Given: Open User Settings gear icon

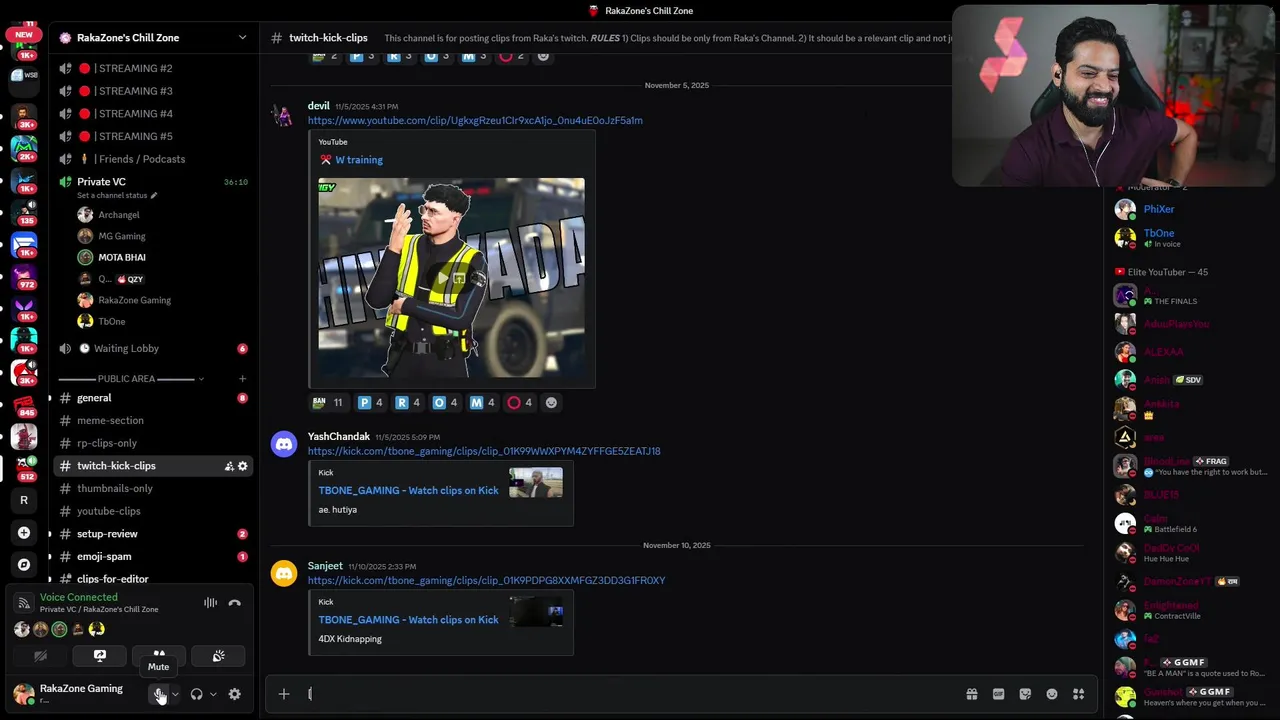Looking at the screenshot, I should pos(234,694).
